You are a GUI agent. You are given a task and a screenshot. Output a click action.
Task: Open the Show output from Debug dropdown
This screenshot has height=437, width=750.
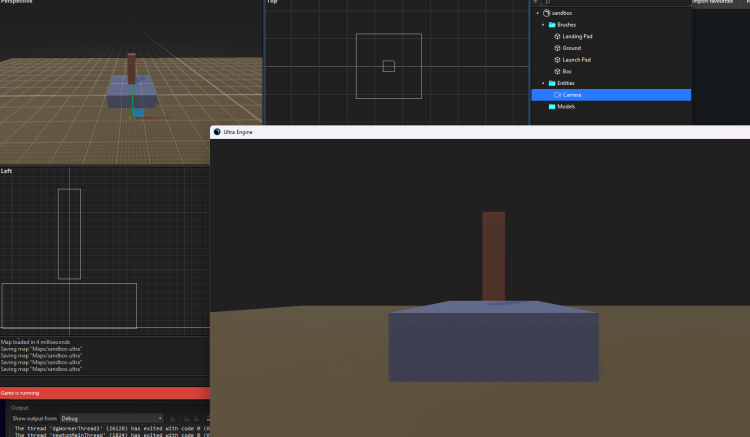(x=111, y=418)
